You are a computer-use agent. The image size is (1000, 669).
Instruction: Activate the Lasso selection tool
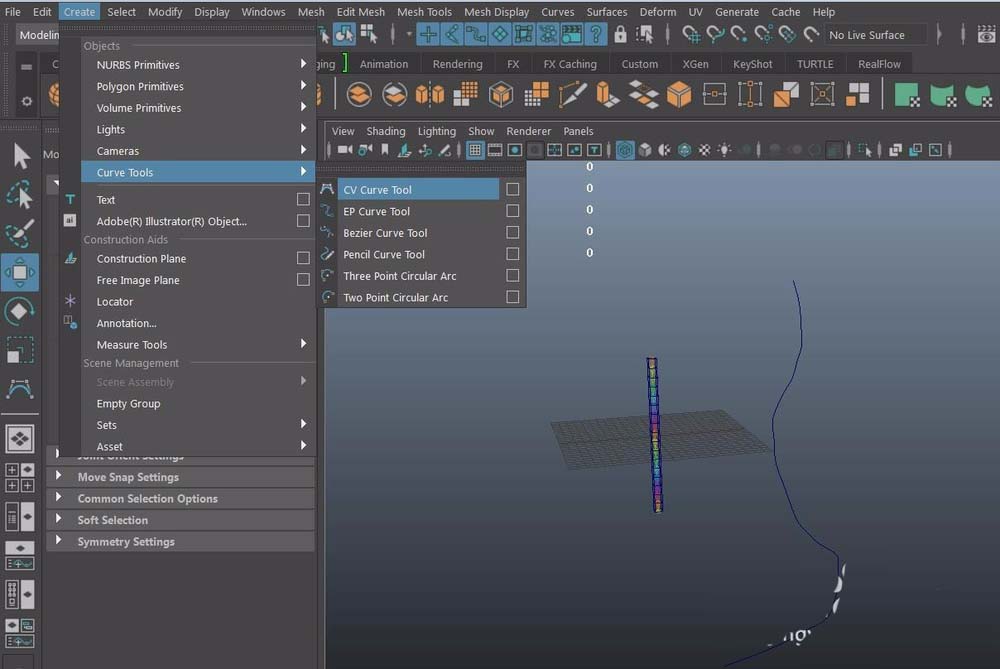20,193
